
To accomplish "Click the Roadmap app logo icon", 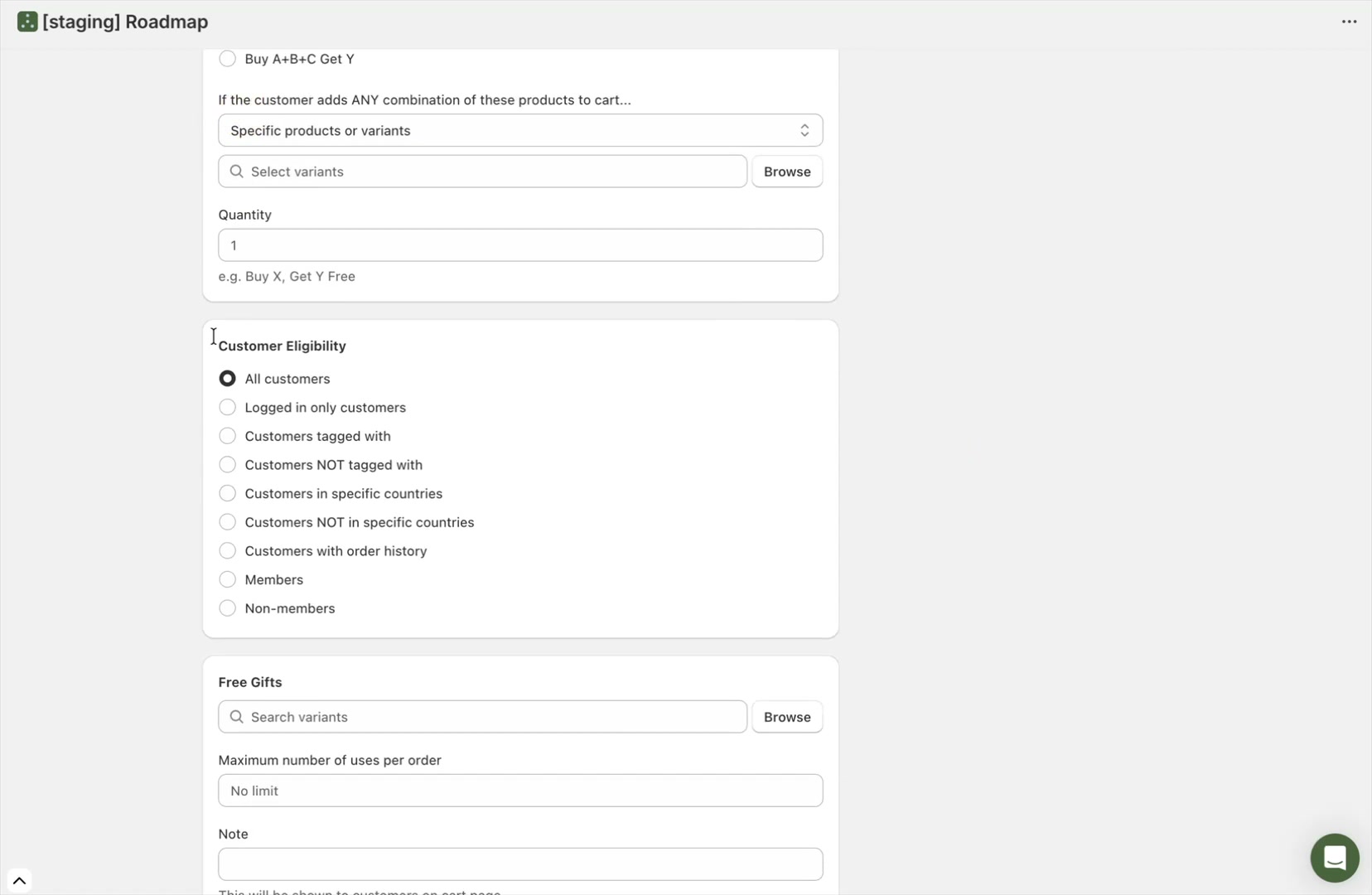I will pyautogui.click(x=26, y=21).
